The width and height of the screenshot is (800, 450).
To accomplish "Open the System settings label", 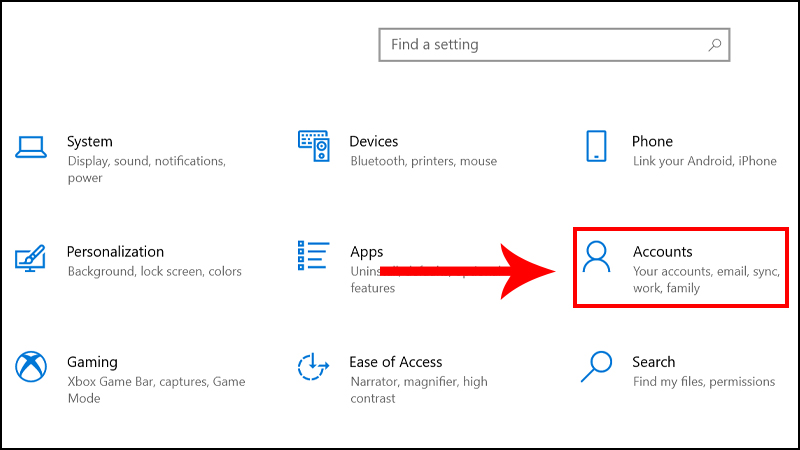I will pyautogui.click(x=90, y=141).
